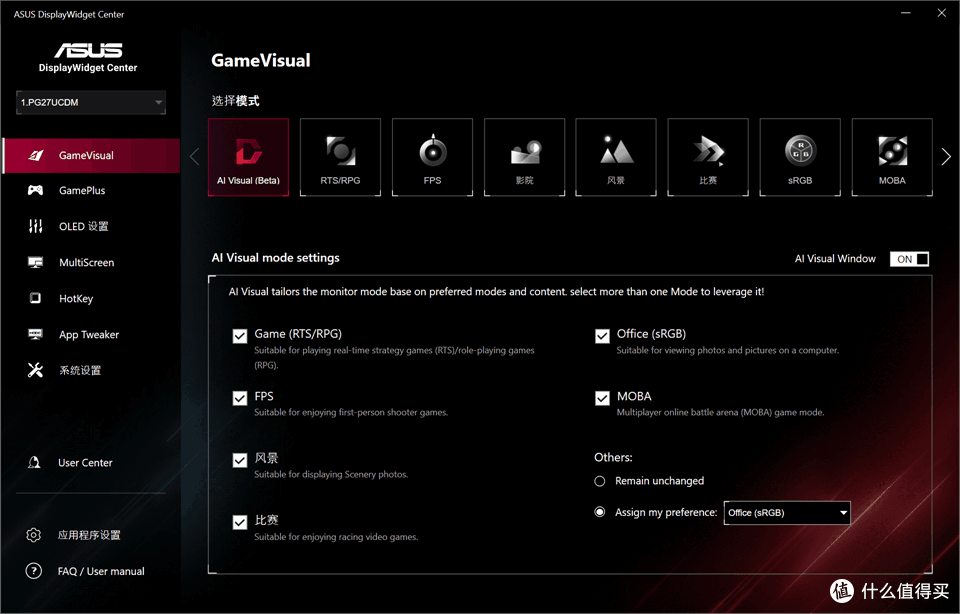Open the monitor selector 1.PG27UCDM dropdown
This screenshot has width=960, height=614.
tap(91, 102)
